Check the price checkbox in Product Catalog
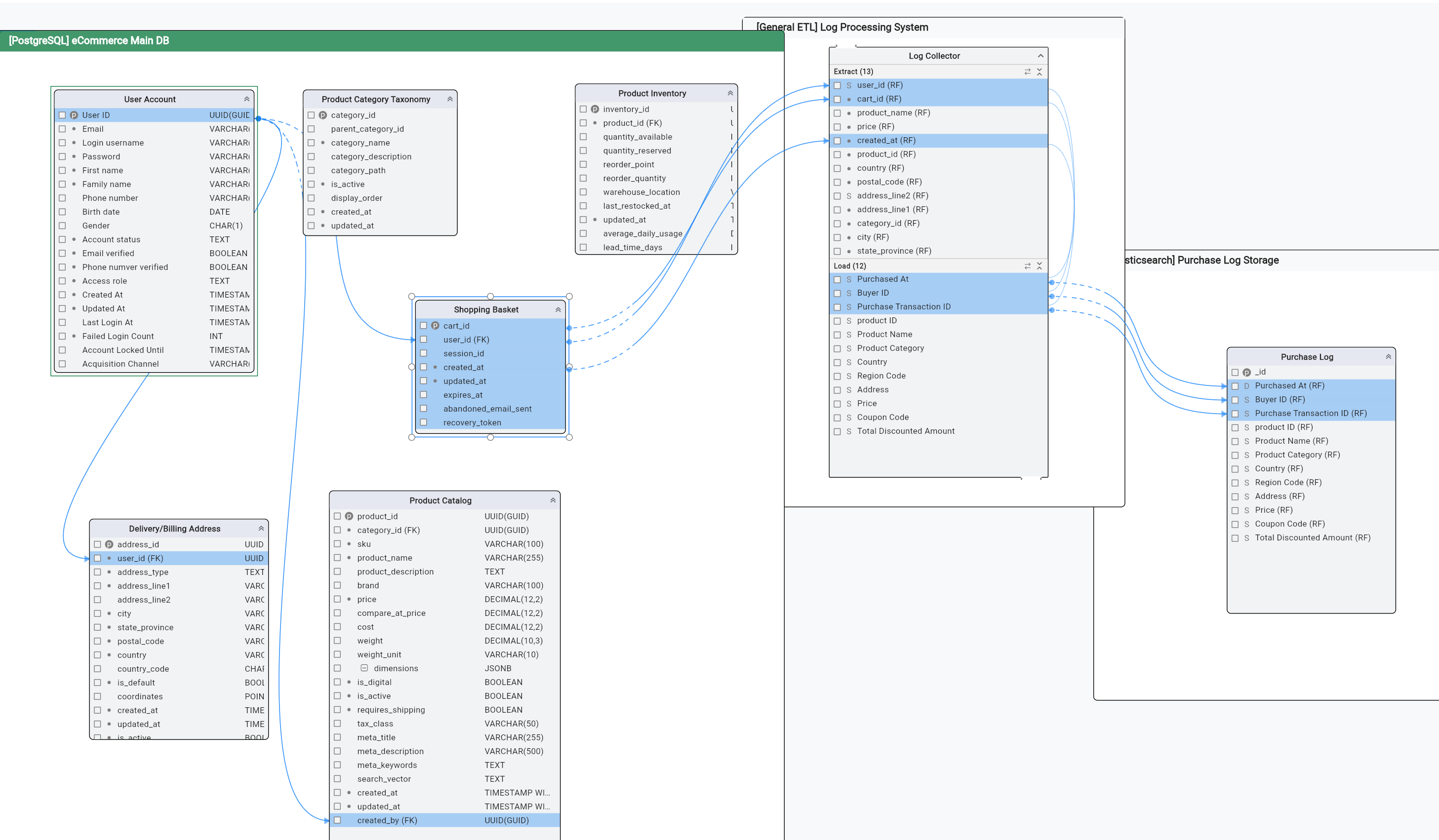Screen dimensions: 1439x840 coord(337,599)
